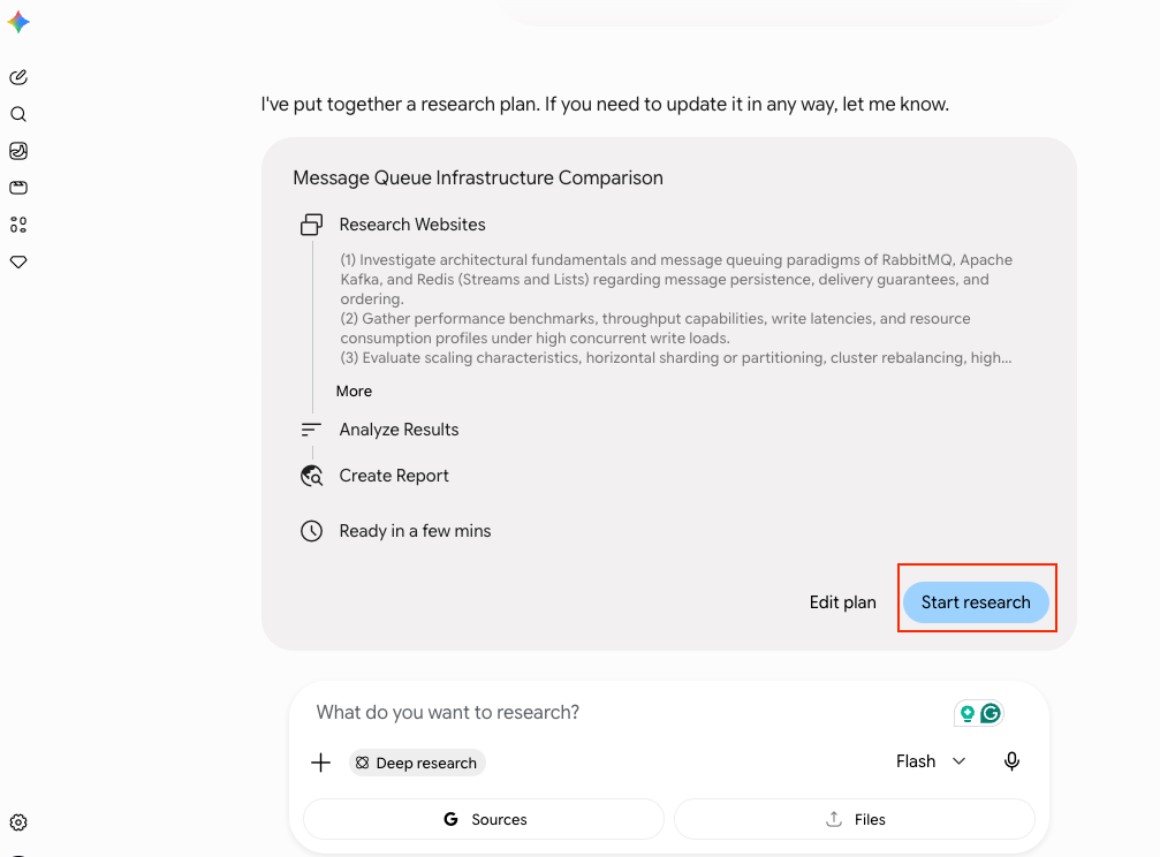Click the Research Websites step
The image size is (1160, 857).
(x=412, y=224)
